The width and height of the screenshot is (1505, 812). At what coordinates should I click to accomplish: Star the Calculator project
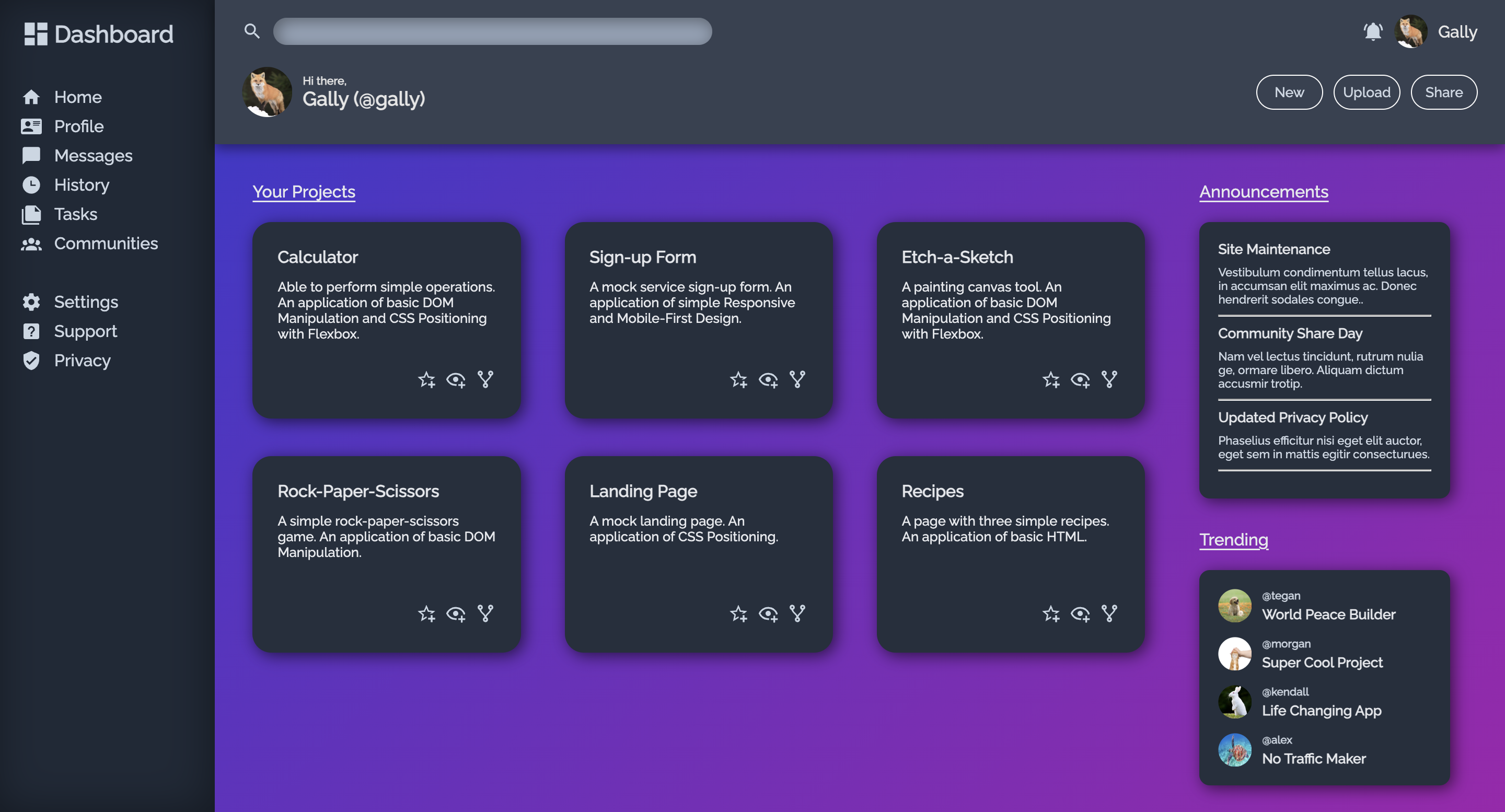426,380
